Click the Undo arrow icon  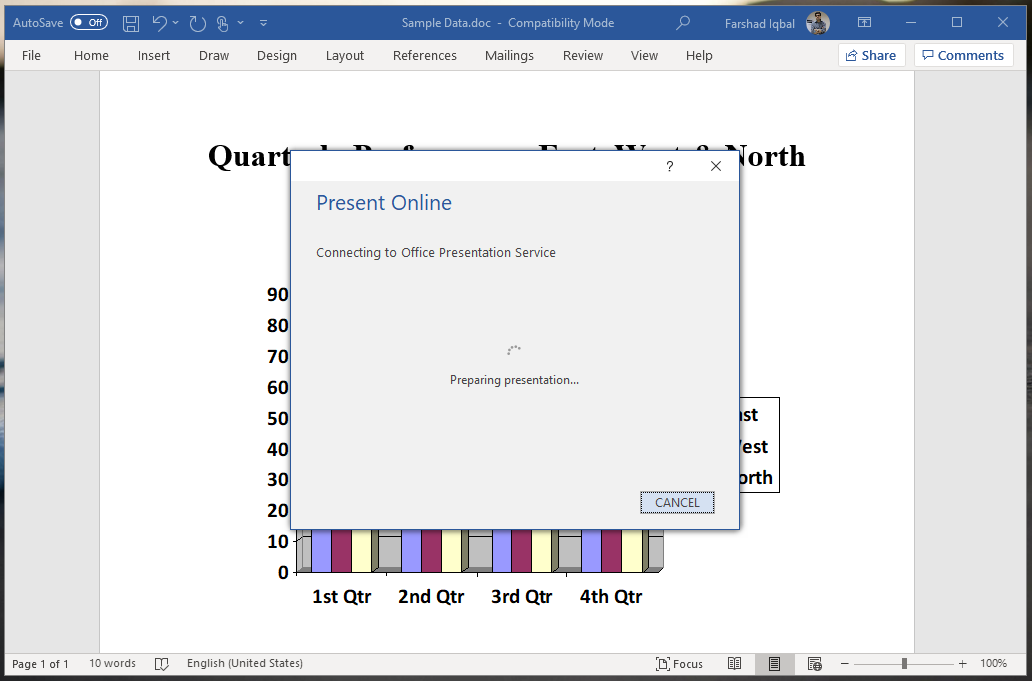[159, 22]
